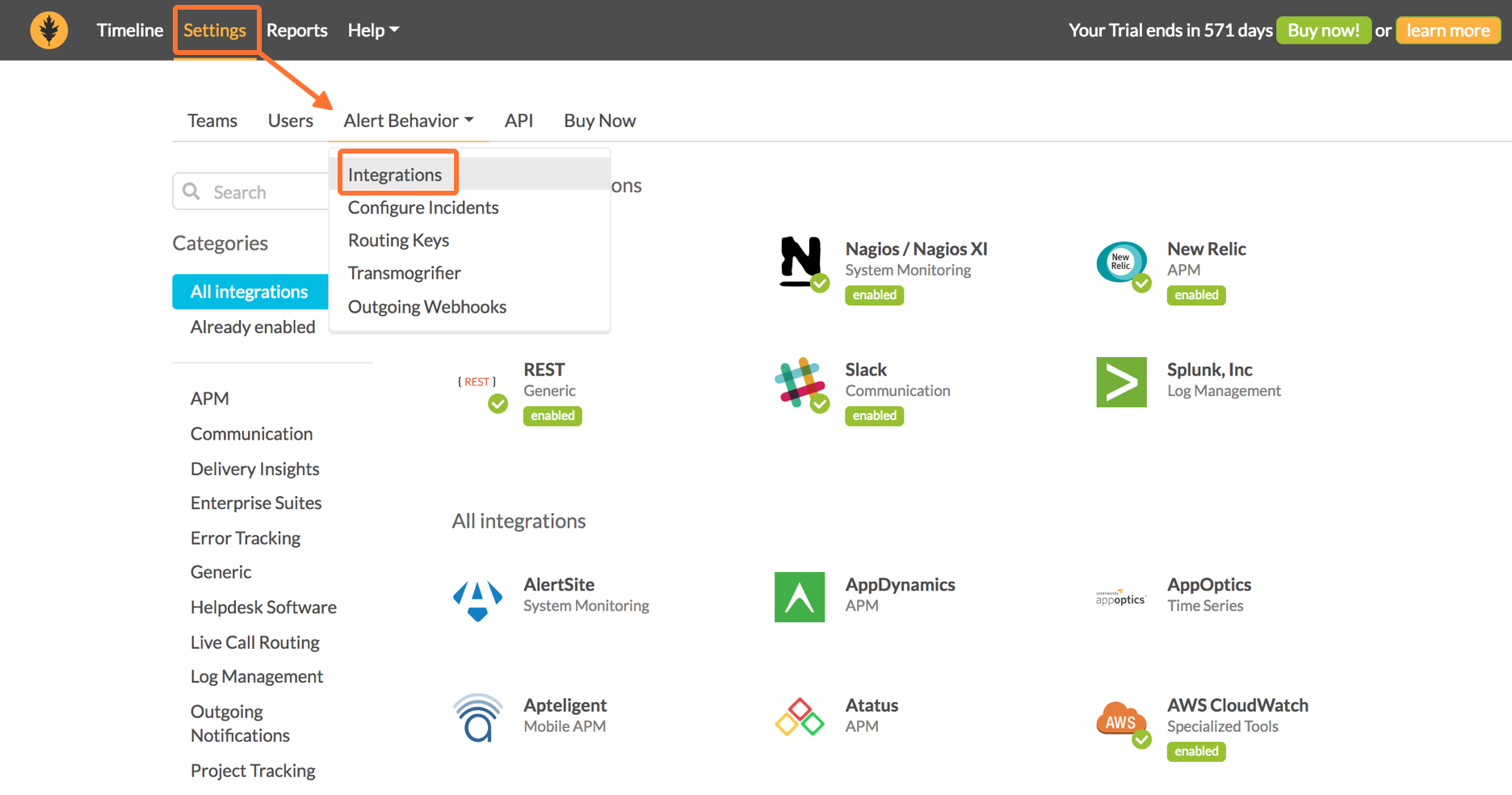The width and height of the screenshot is (1512, 795).
Task: Filter by the APM category
Action: (210, 398)
